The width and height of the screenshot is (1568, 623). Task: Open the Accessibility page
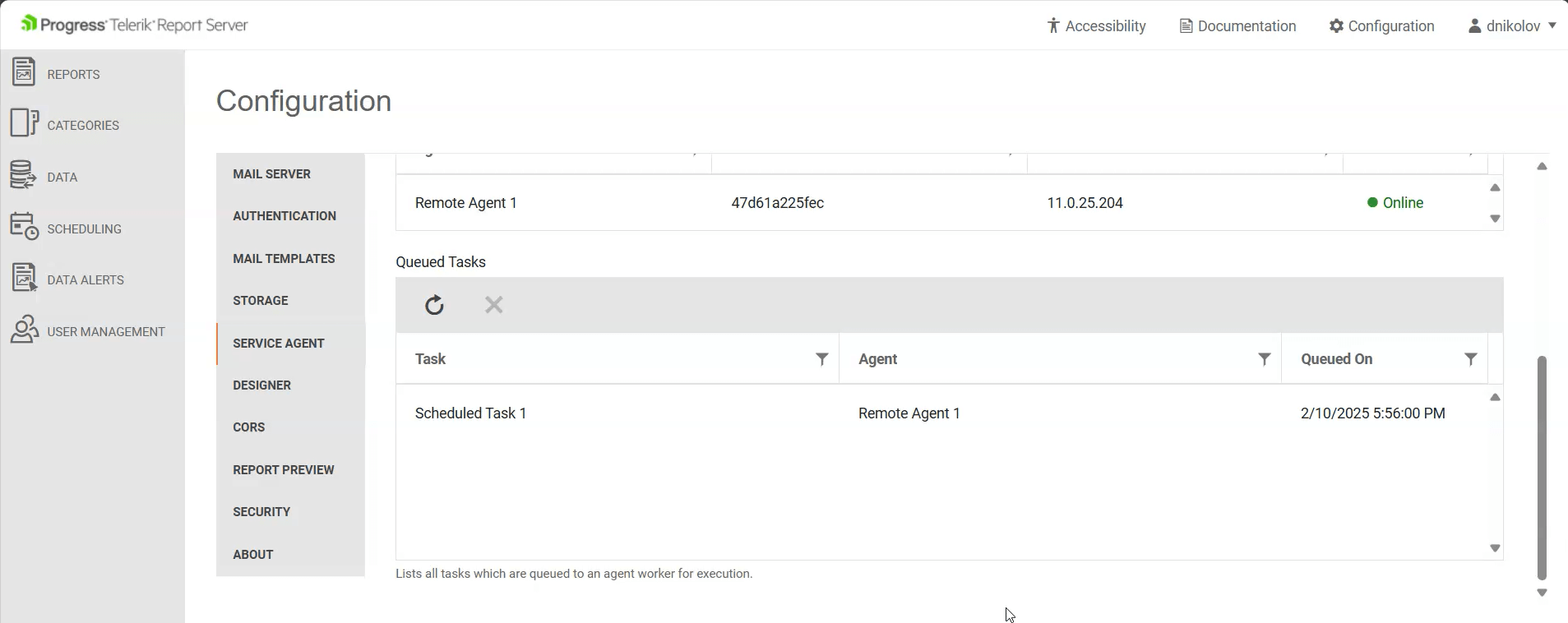pyautogui.click(x=1097, y=25)
